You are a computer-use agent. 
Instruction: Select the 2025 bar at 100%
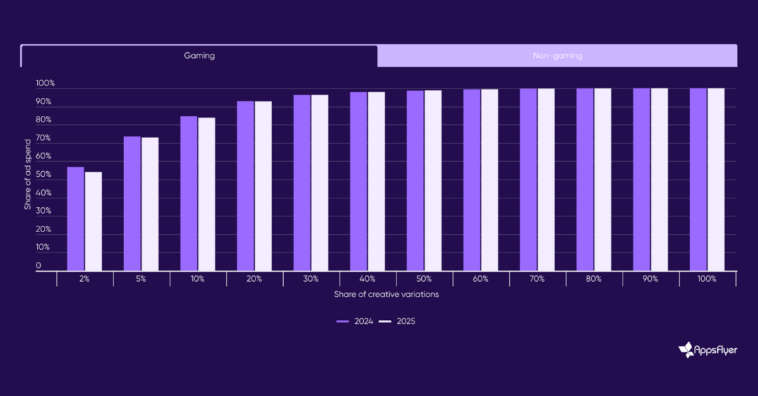point(716,179)
